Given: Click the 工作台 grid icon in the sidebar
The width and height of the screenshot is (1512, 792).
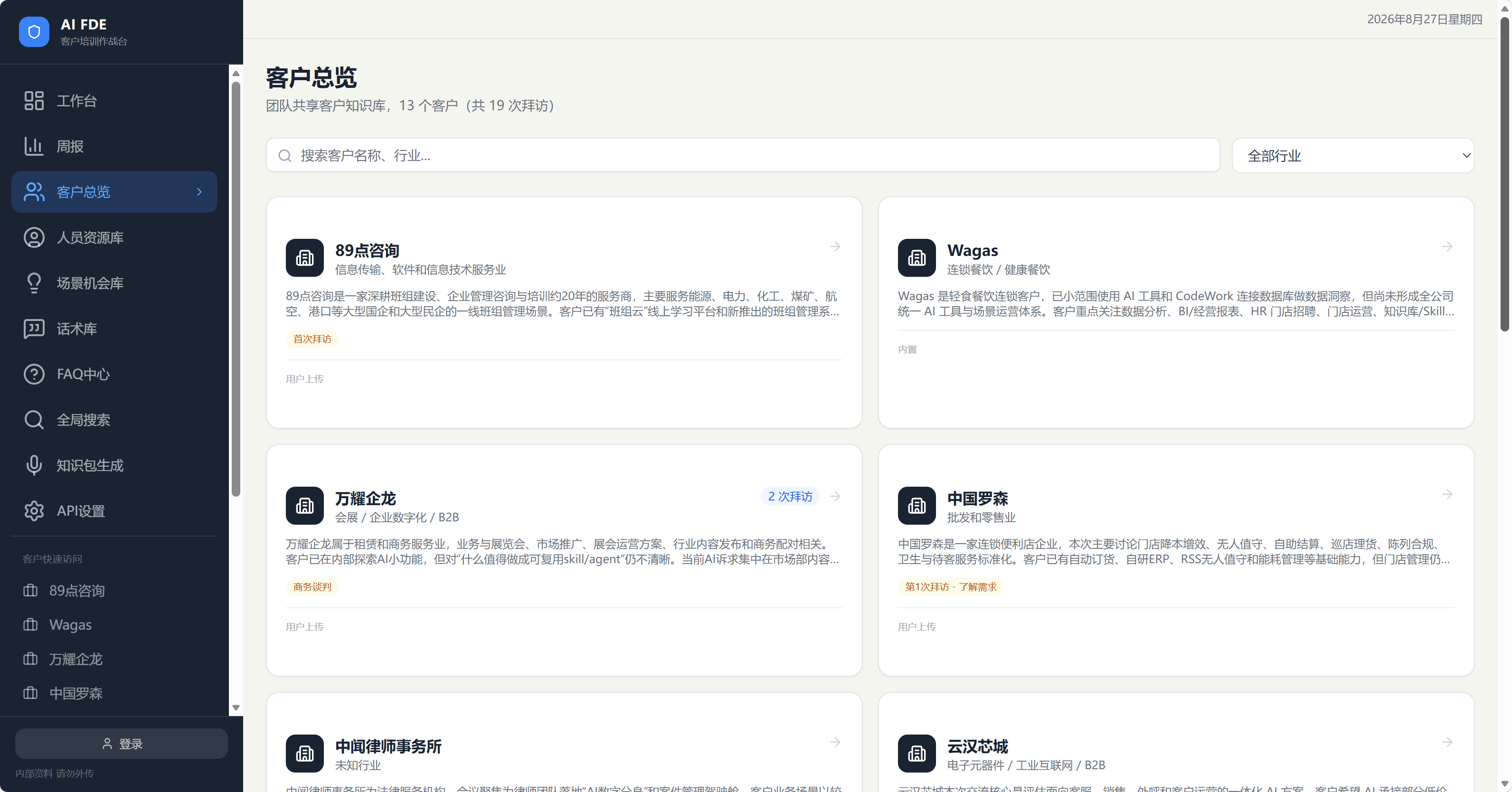Looking at the screenshot, I should click(34, 100).
